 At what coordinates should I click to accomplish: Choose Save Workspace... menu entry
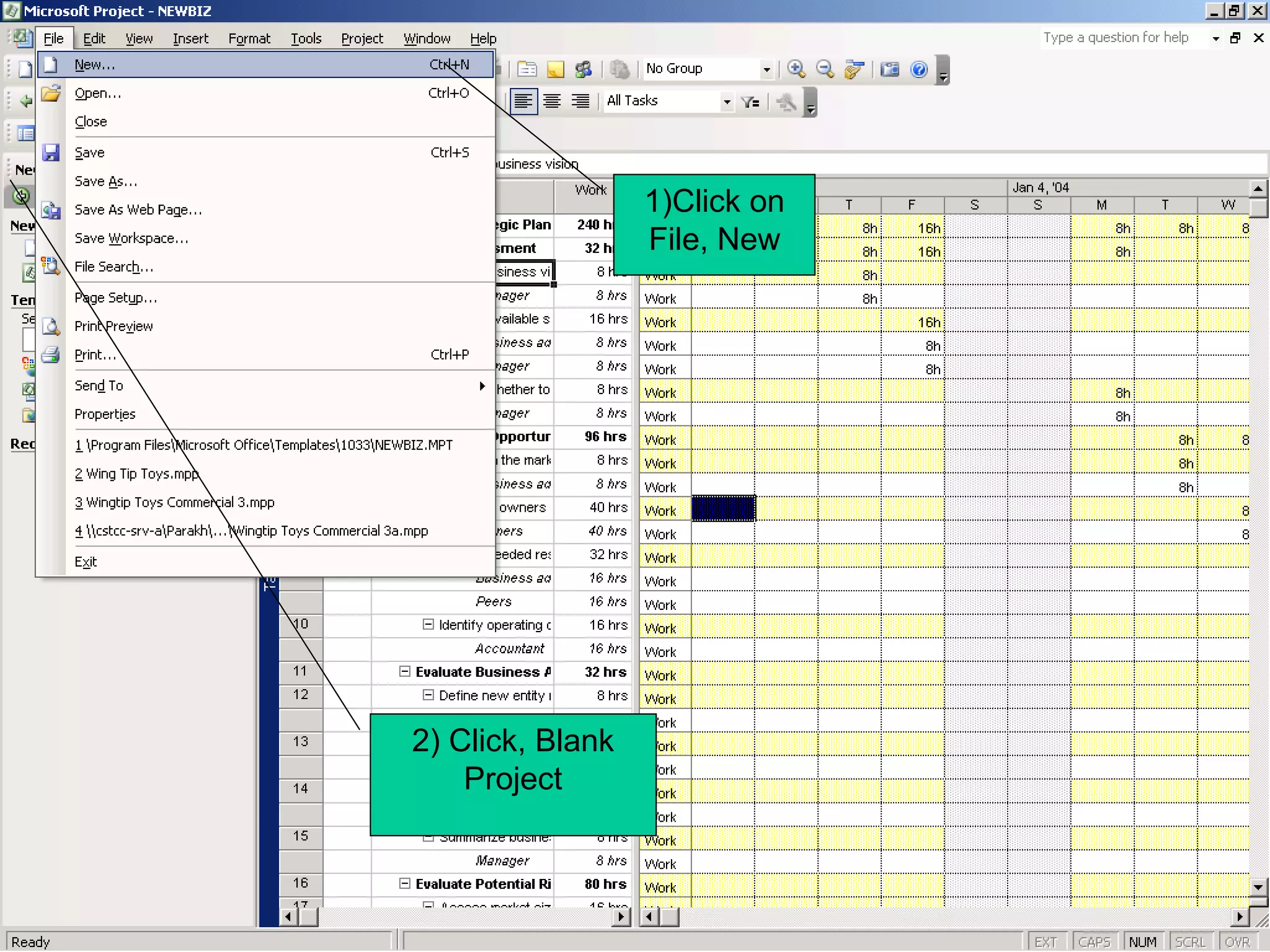[265, 238]
